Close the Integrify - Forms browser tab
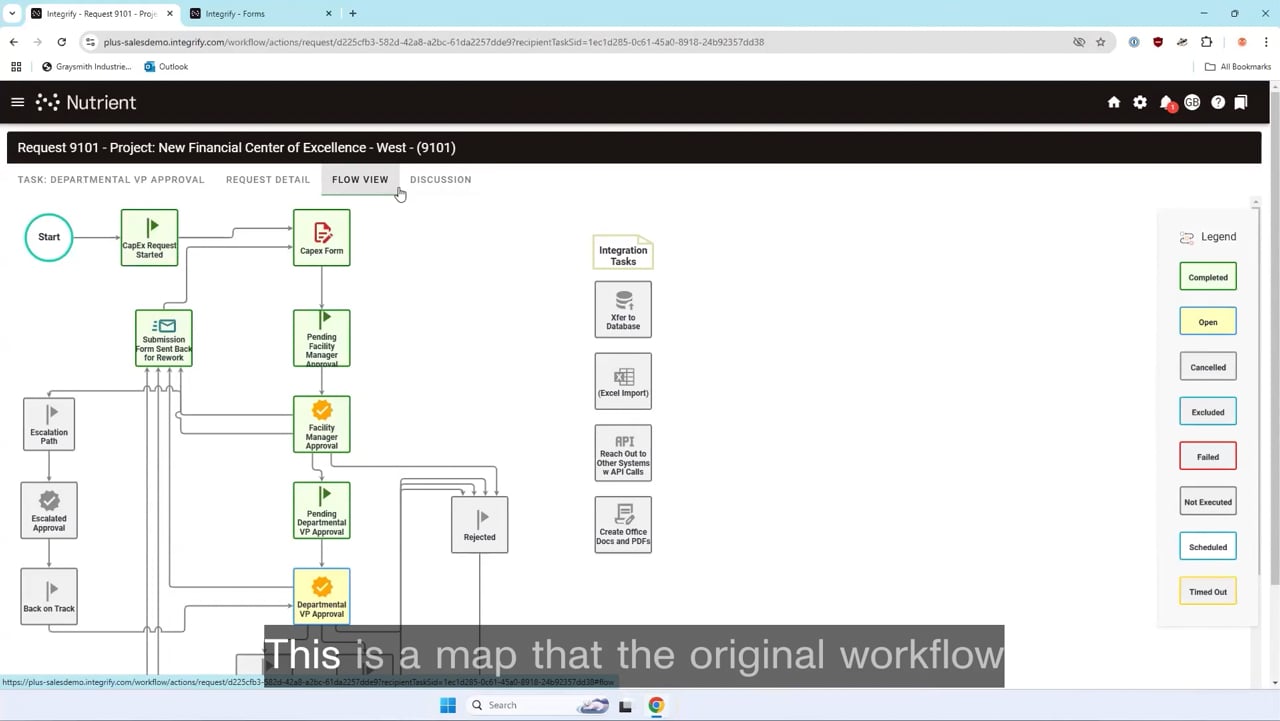1280x721 pixels. click(329, 14)
